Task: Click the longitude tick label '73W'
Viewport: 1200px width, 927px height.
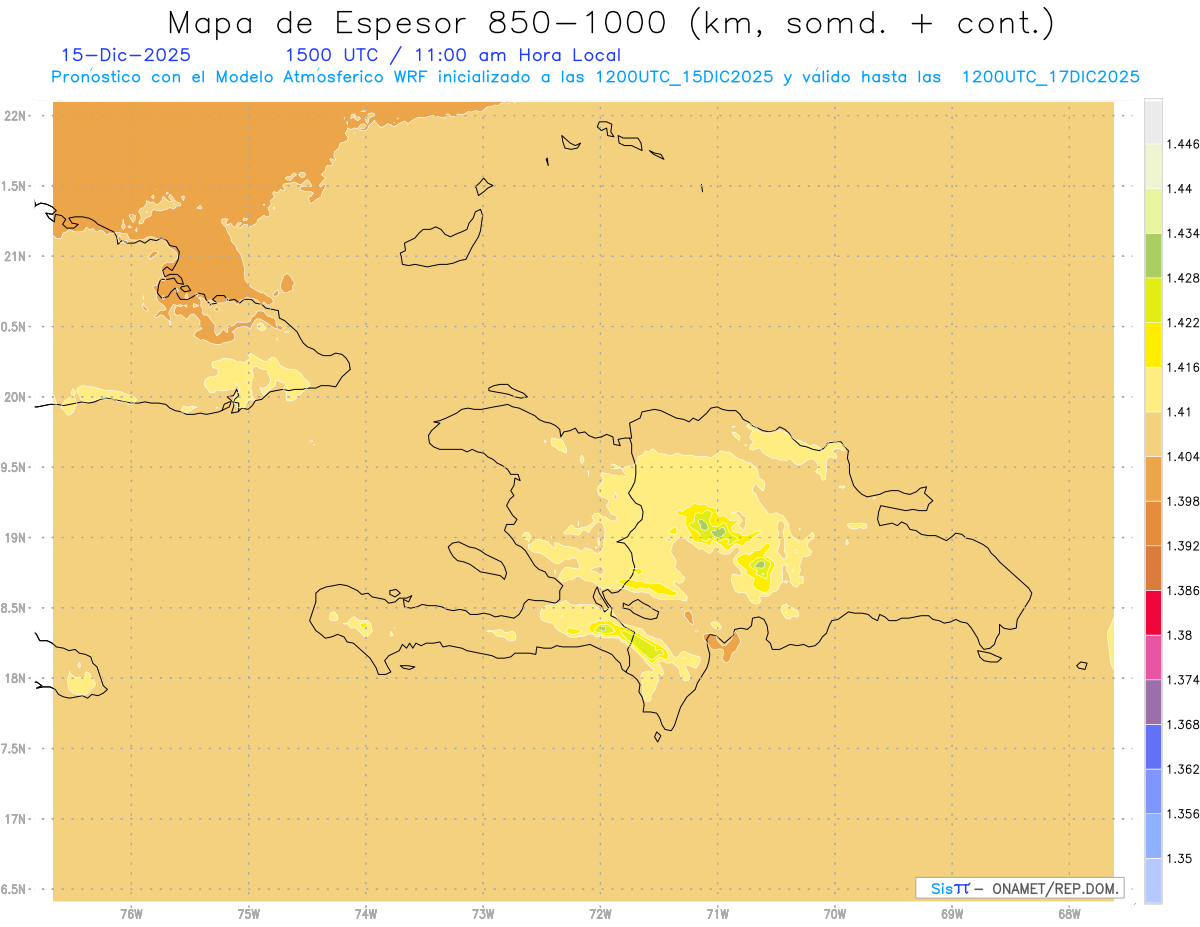Action: [x=483, y=914]
